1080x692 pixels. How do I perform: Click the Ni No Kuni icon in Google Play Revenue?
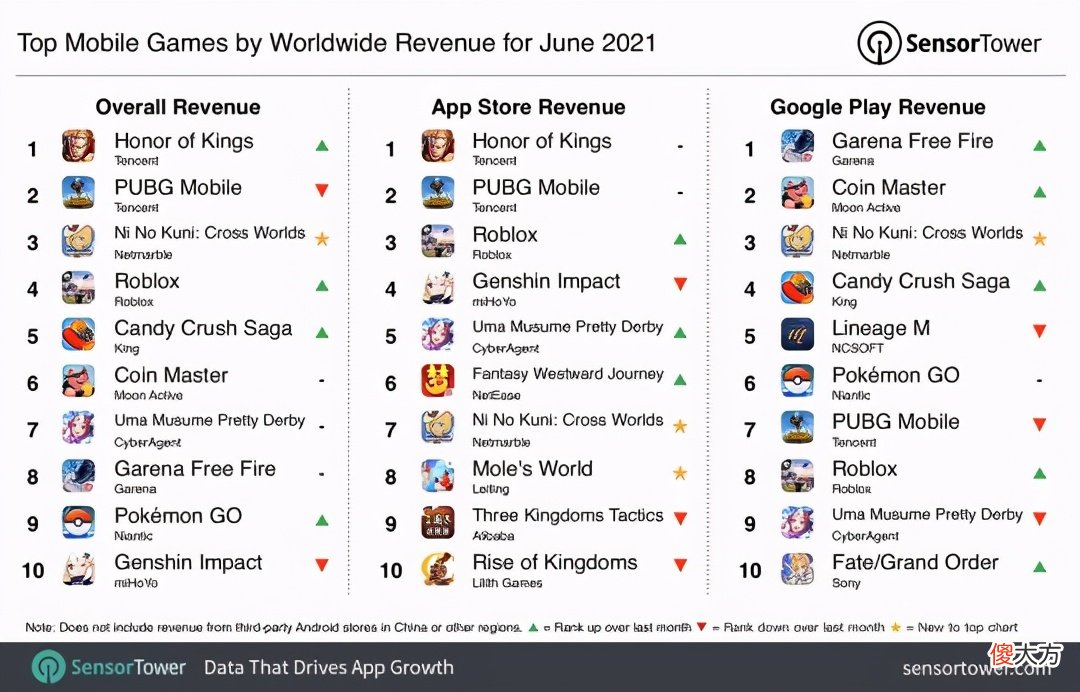click(x=797, y=240)
